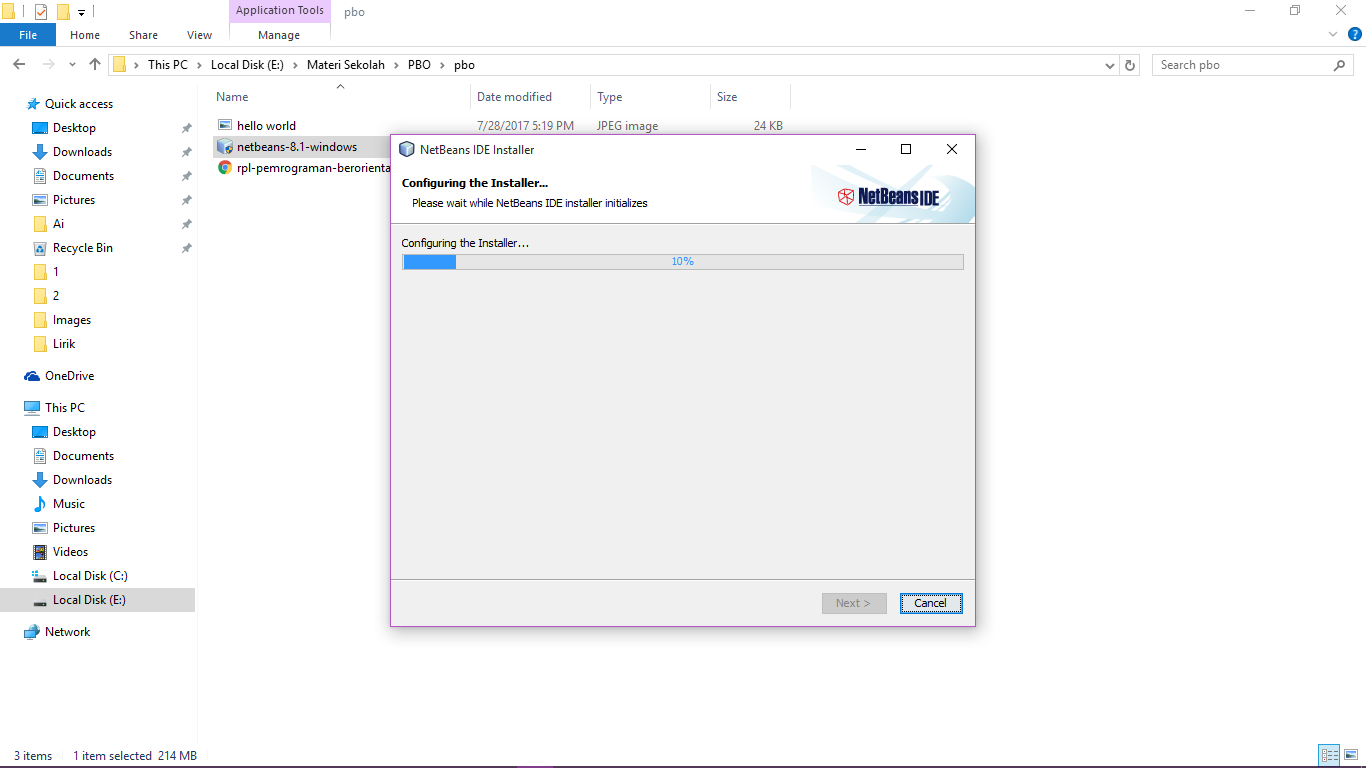Click This PC in the address bar
Viewport: 1366px width, 768px height.
point(167,65)
